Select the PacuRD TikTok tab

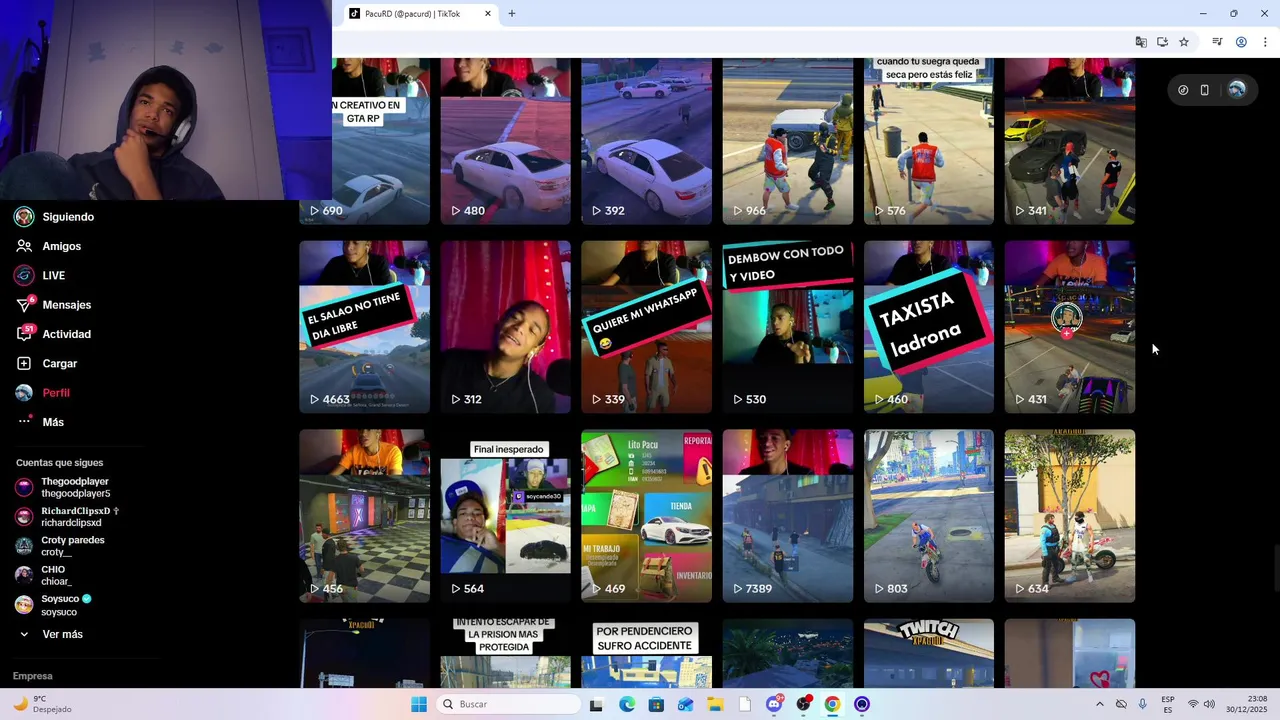tap(419, 14)
